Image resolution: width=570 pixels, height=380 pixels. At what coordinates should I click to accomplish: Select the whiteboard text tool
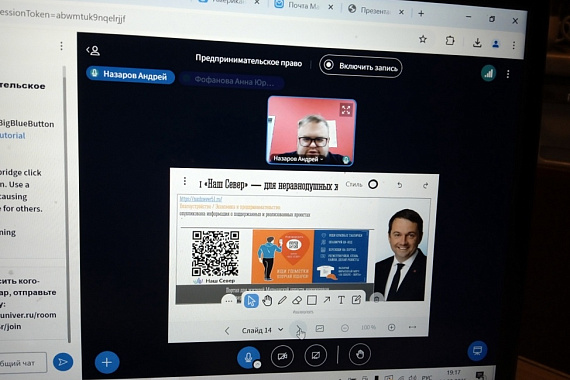tap(341, 300)
